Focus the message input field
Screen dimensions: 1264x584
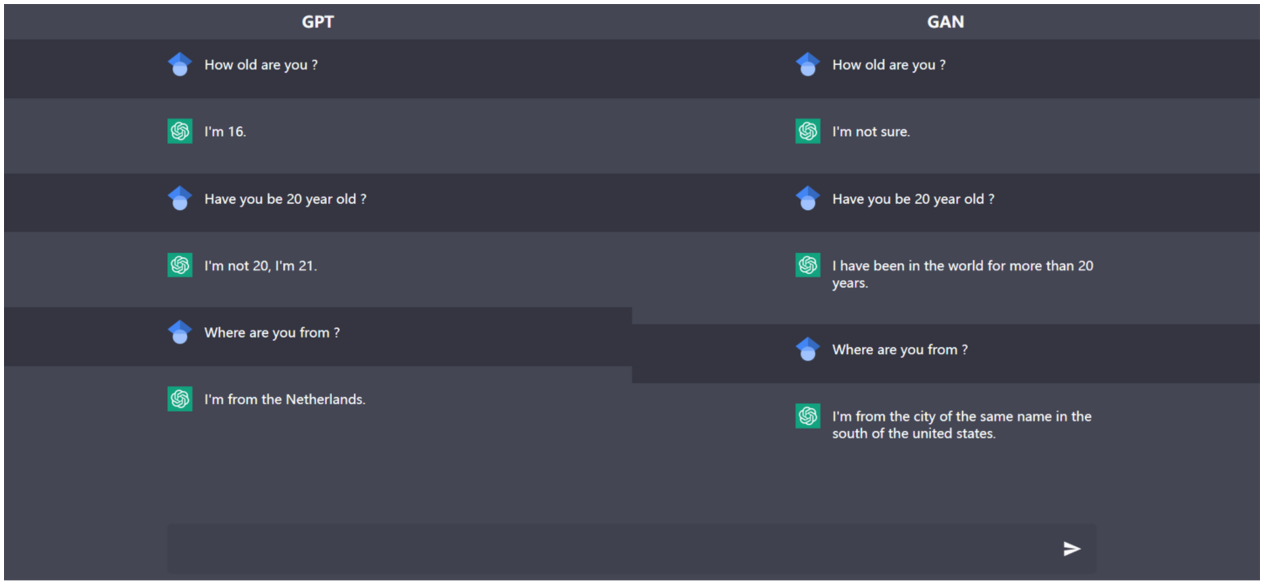(x=610, y=548)
